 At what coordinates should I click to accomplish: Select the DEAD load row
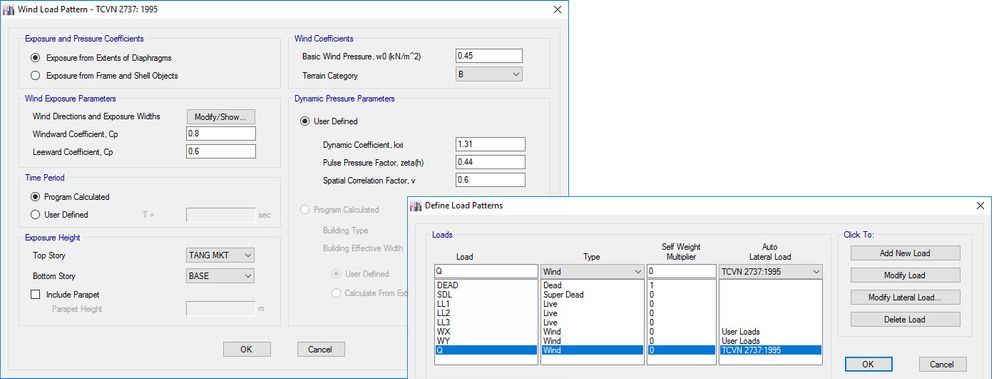click(x=486, y=285)
